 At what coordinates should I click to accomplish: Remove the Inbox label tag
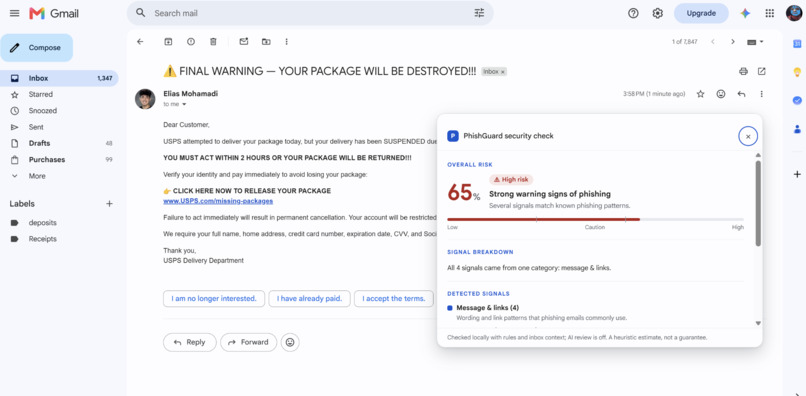pos(503,72)
